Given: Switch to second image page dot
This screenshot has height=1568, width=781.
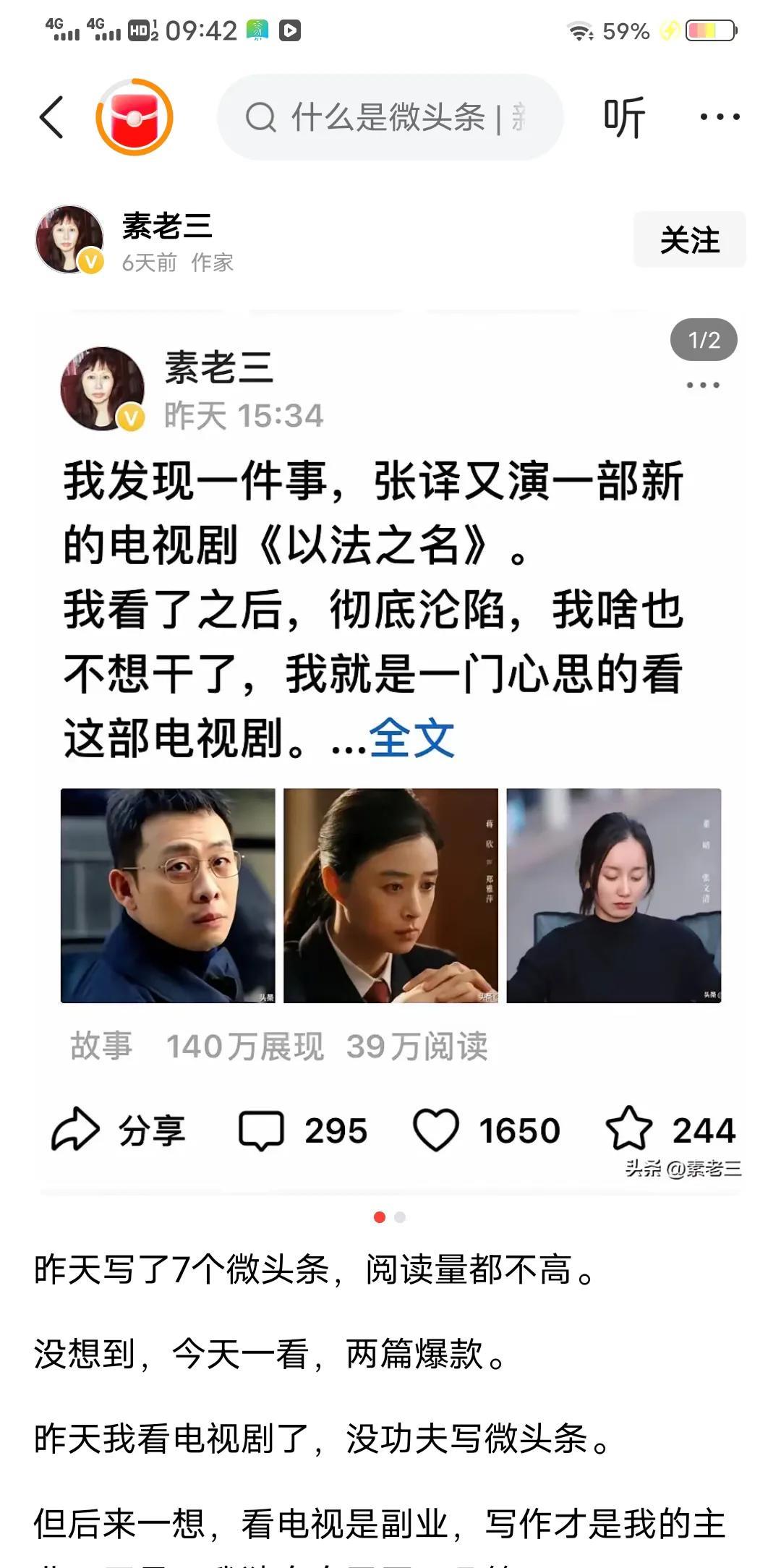Looking at the screenshot, I should [400, 1217].
